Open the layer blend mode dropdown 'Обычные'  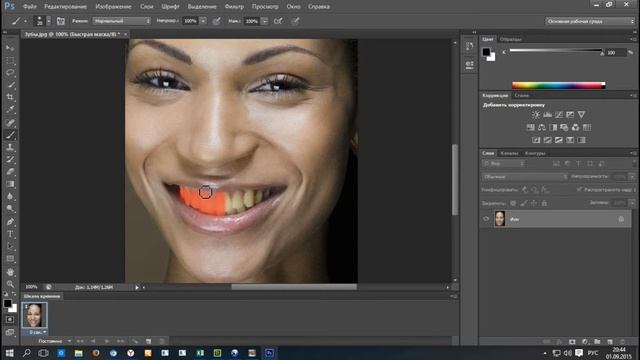(524, 177)
